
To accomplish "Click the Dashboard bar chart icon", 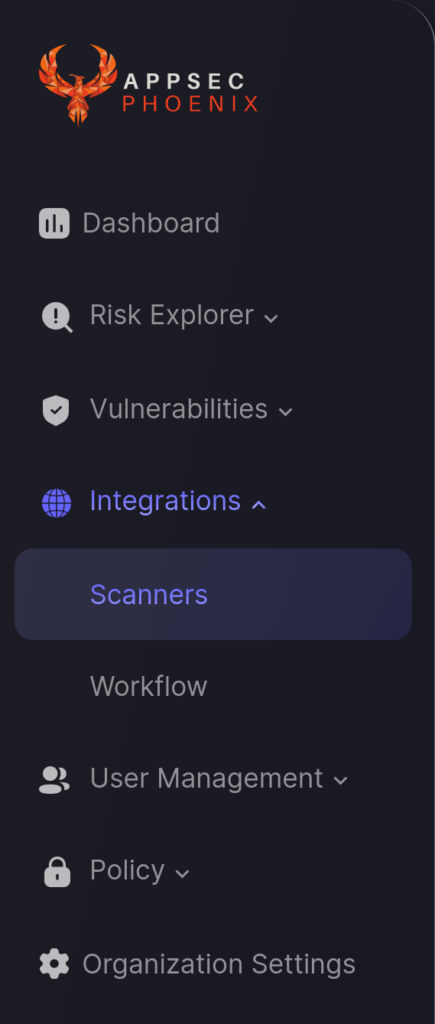I will tap(54, 223).
